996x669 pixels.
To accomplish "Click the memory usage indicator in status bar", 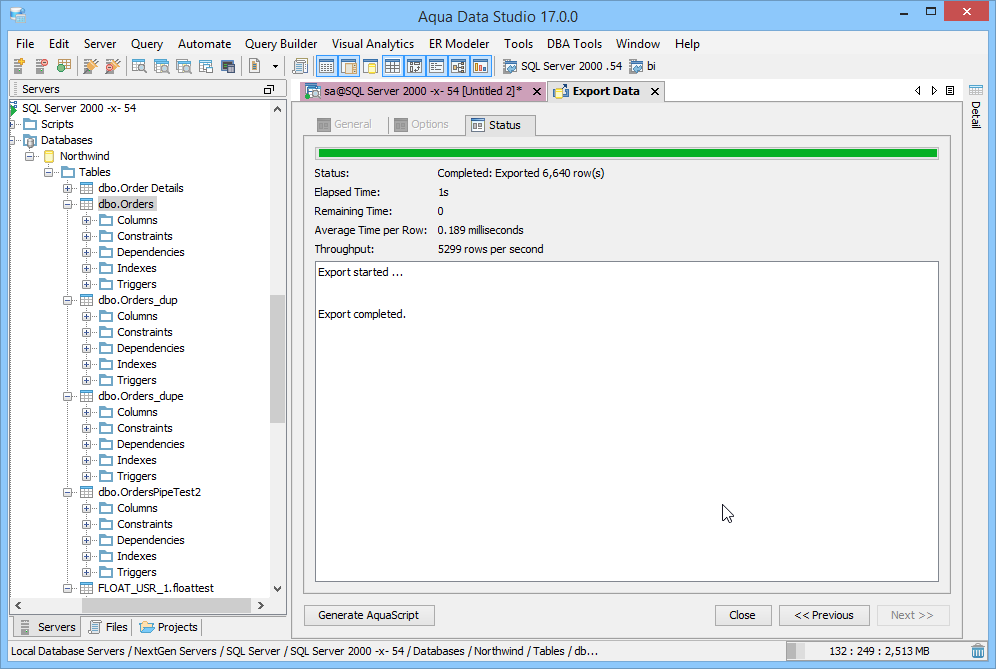I will coord(875,651).
